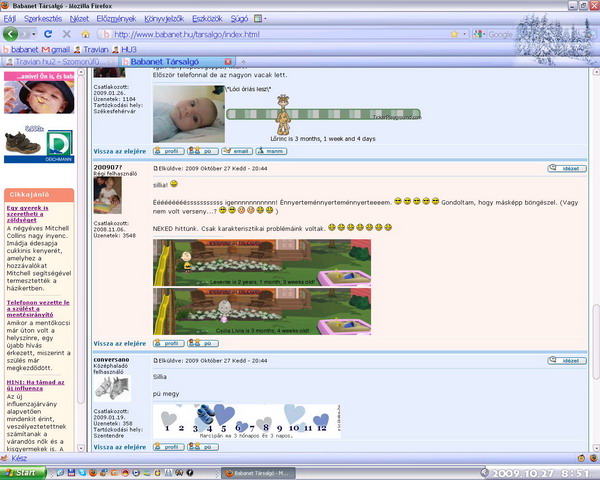The height and width of the screenshot is (480, 600).
Task: Open 'Telefonon vezette le a szülést' article link
Action: coord(36,310)
